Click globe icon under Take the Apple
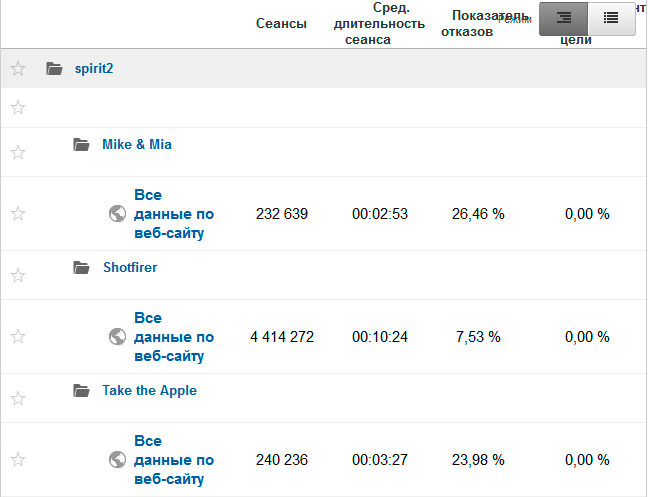Image resolution: width=650 pixels, height=497 pixels. click(x=117, y=460)
